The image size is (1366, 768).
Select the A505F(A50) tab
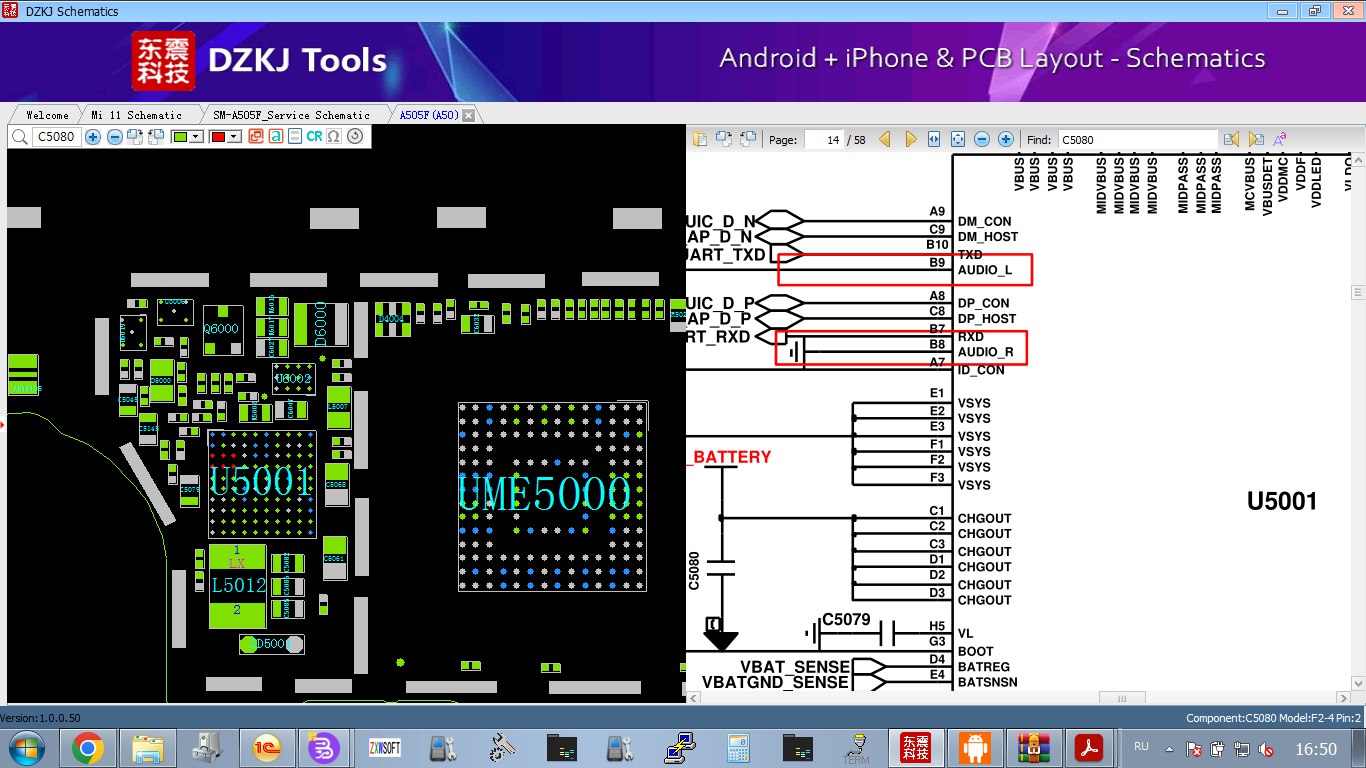[x=429, y=115]
